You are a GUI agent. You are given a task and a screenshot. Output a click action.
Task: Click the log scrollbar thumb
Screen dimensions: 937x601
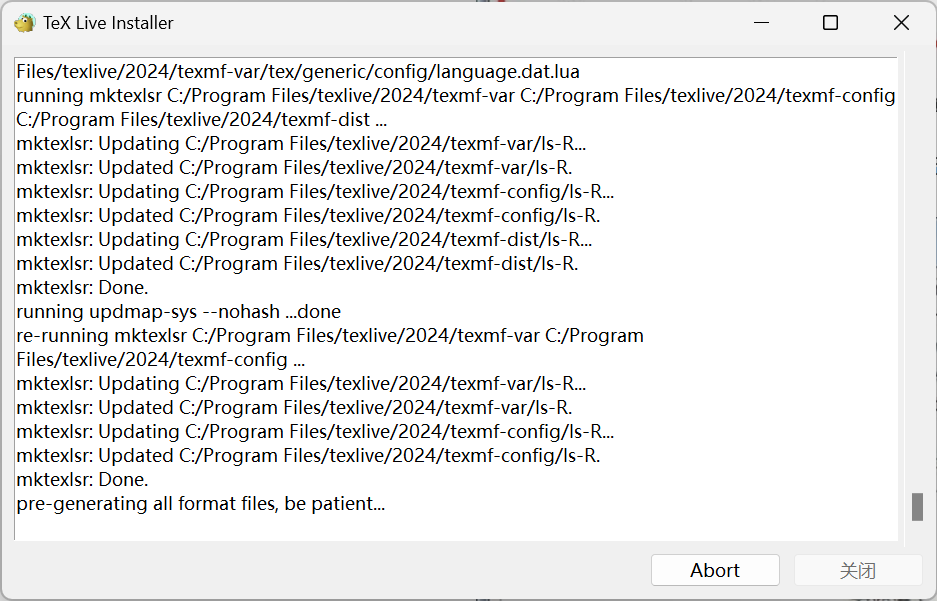click(916, 507)
